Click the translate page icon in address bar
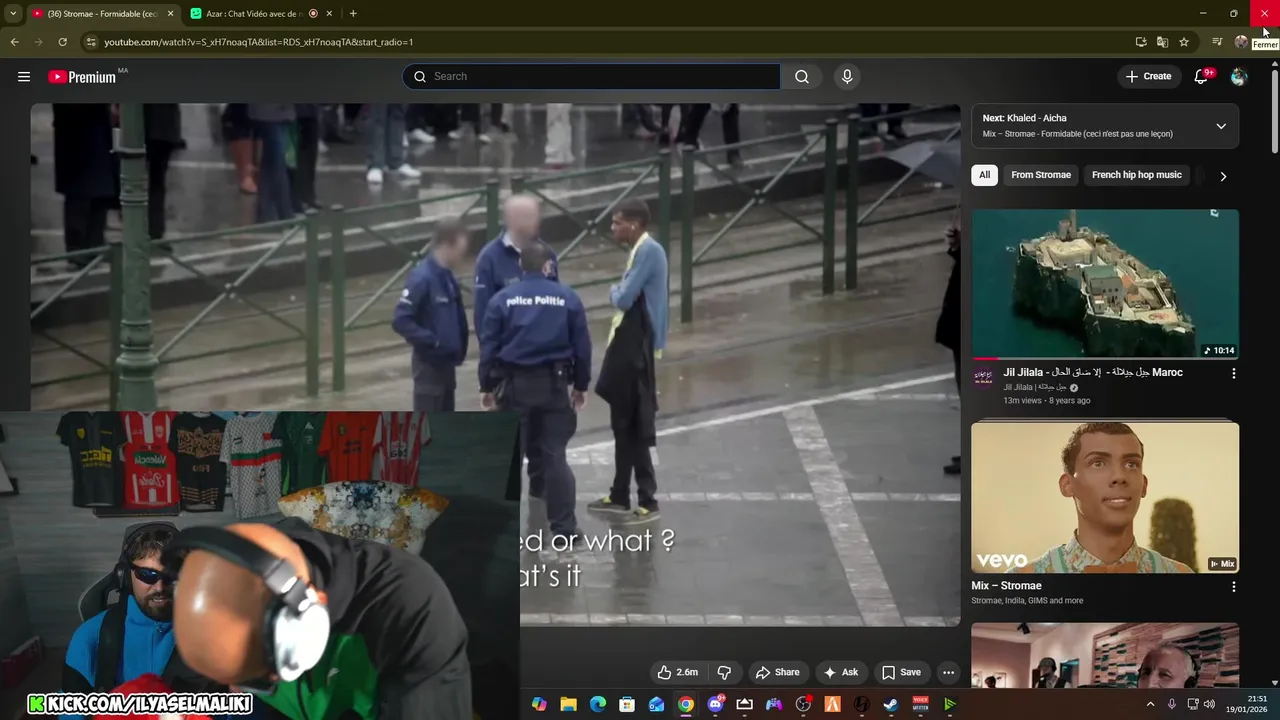 (x=1162, y=42)
